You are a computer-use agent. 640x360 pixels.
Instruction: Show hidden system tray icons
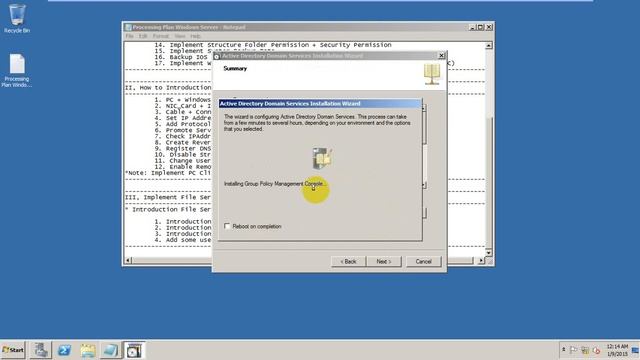(563, 350)
